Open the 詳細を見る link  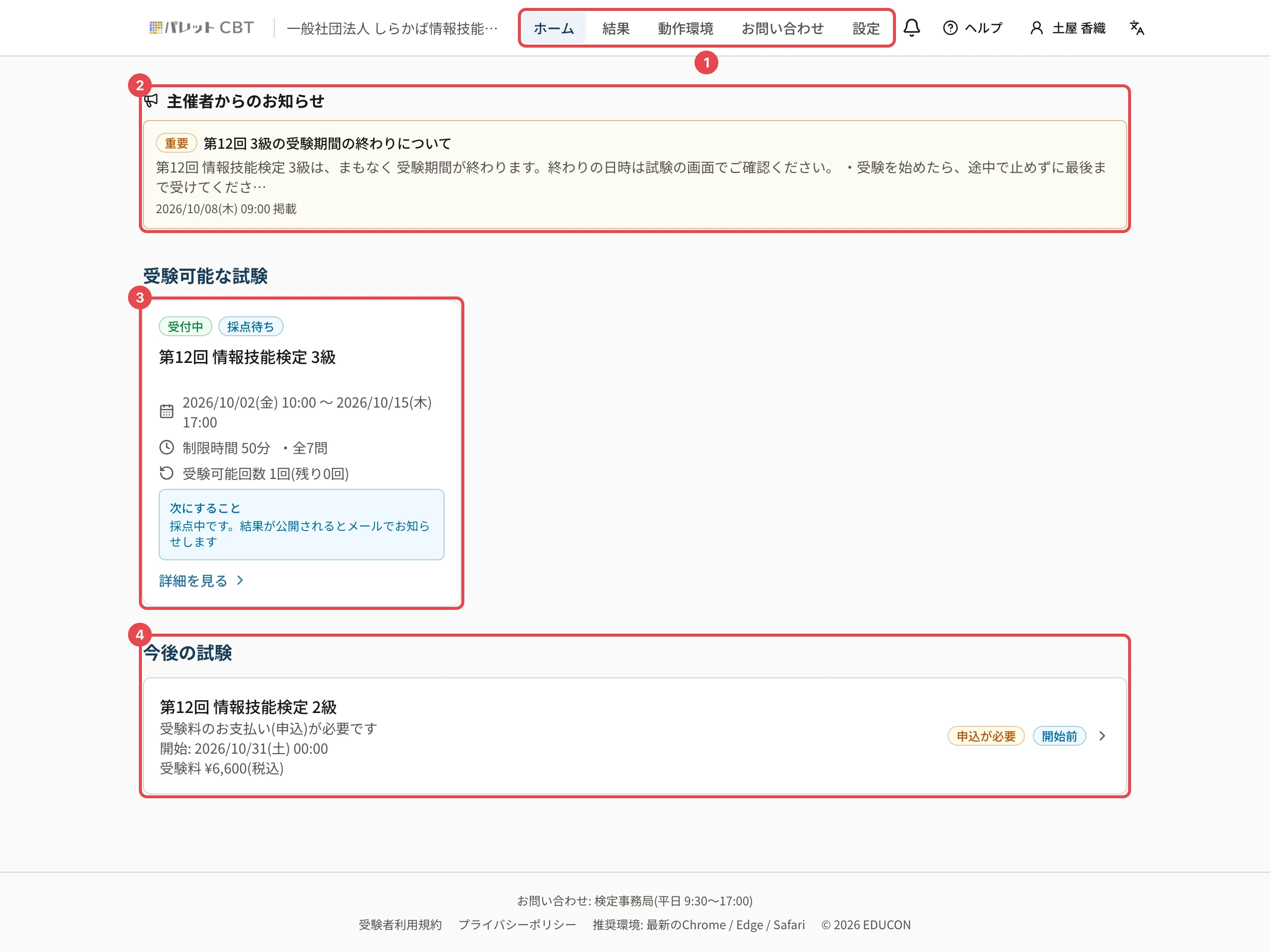pos(201,581)
